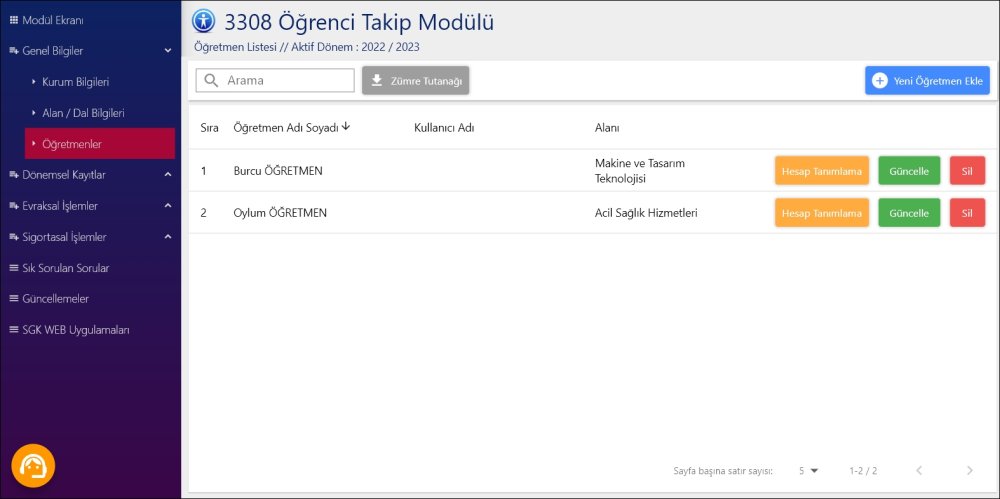The image size is (1000, 499).
Task: Expand the Dönemsel Kayıtlar menu
Action: point(168,175)
